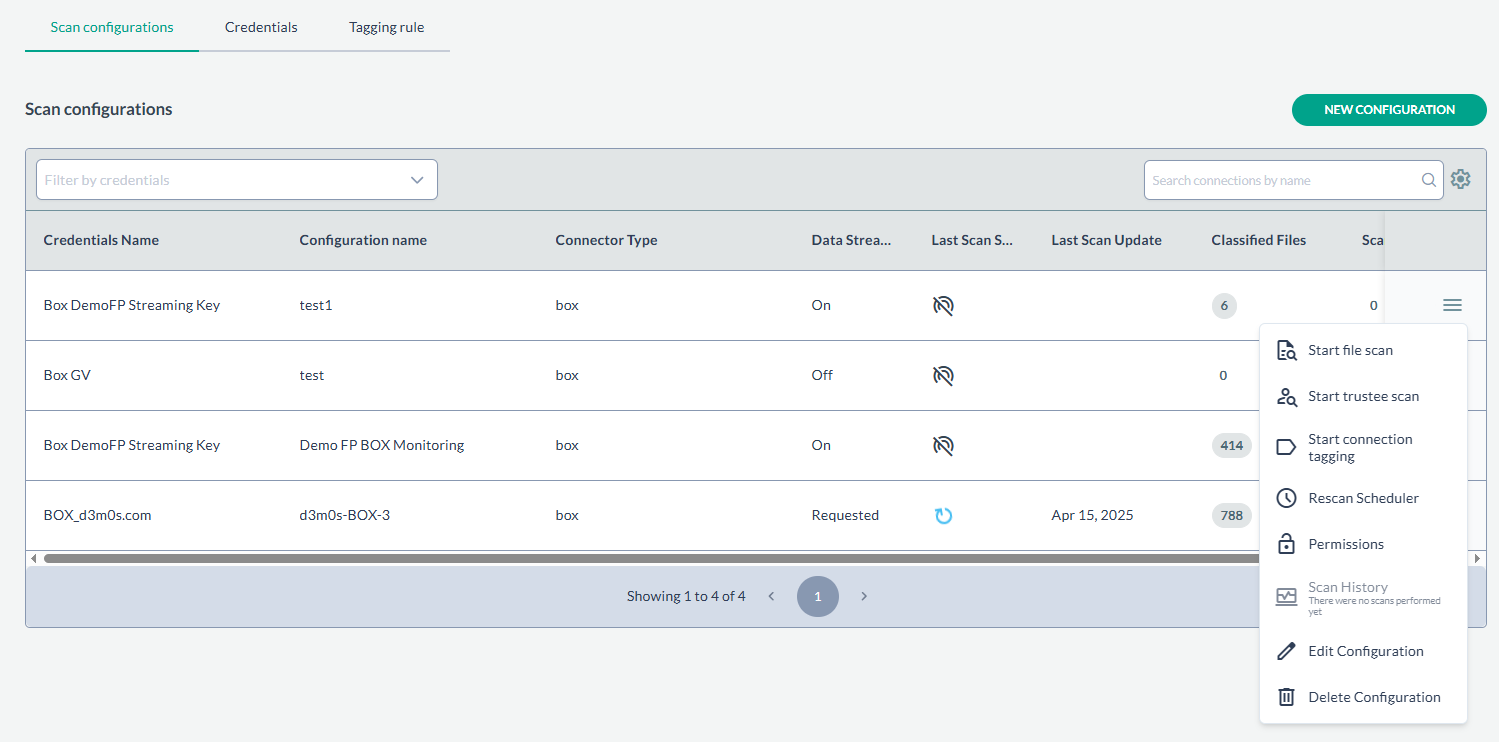Click the 414 classified files badge
The image size is (1499, 742).
[x=1231, y=446]
